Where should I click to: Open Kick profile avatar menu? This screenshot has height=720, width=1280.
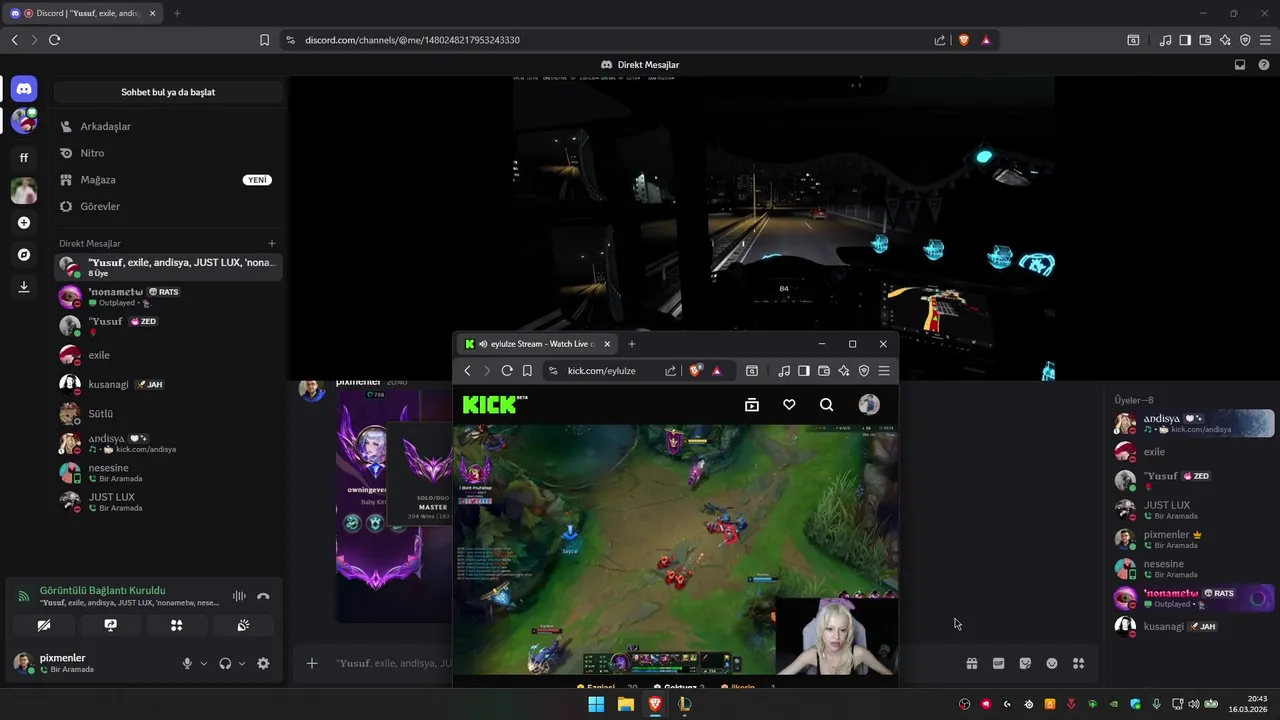coord(869,405)
